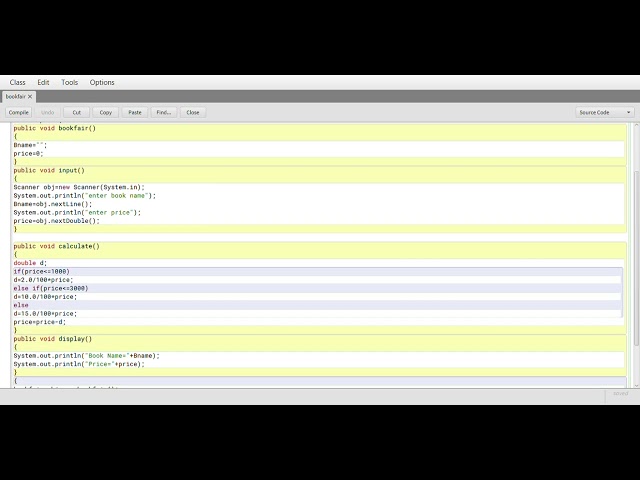Screen dimensions: 640x480
Task: Click the Find... button
Action: click(164, 112)
